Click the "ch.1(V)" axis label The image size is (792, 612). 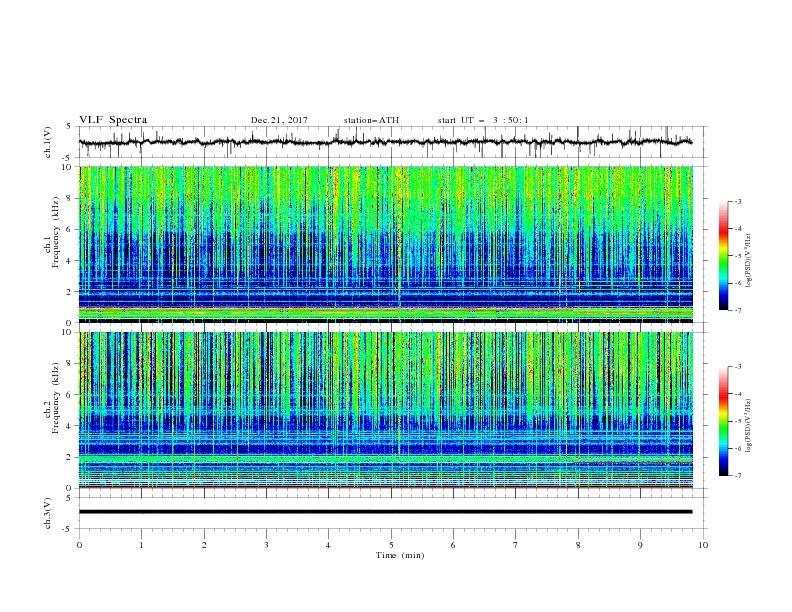[48, 142]
